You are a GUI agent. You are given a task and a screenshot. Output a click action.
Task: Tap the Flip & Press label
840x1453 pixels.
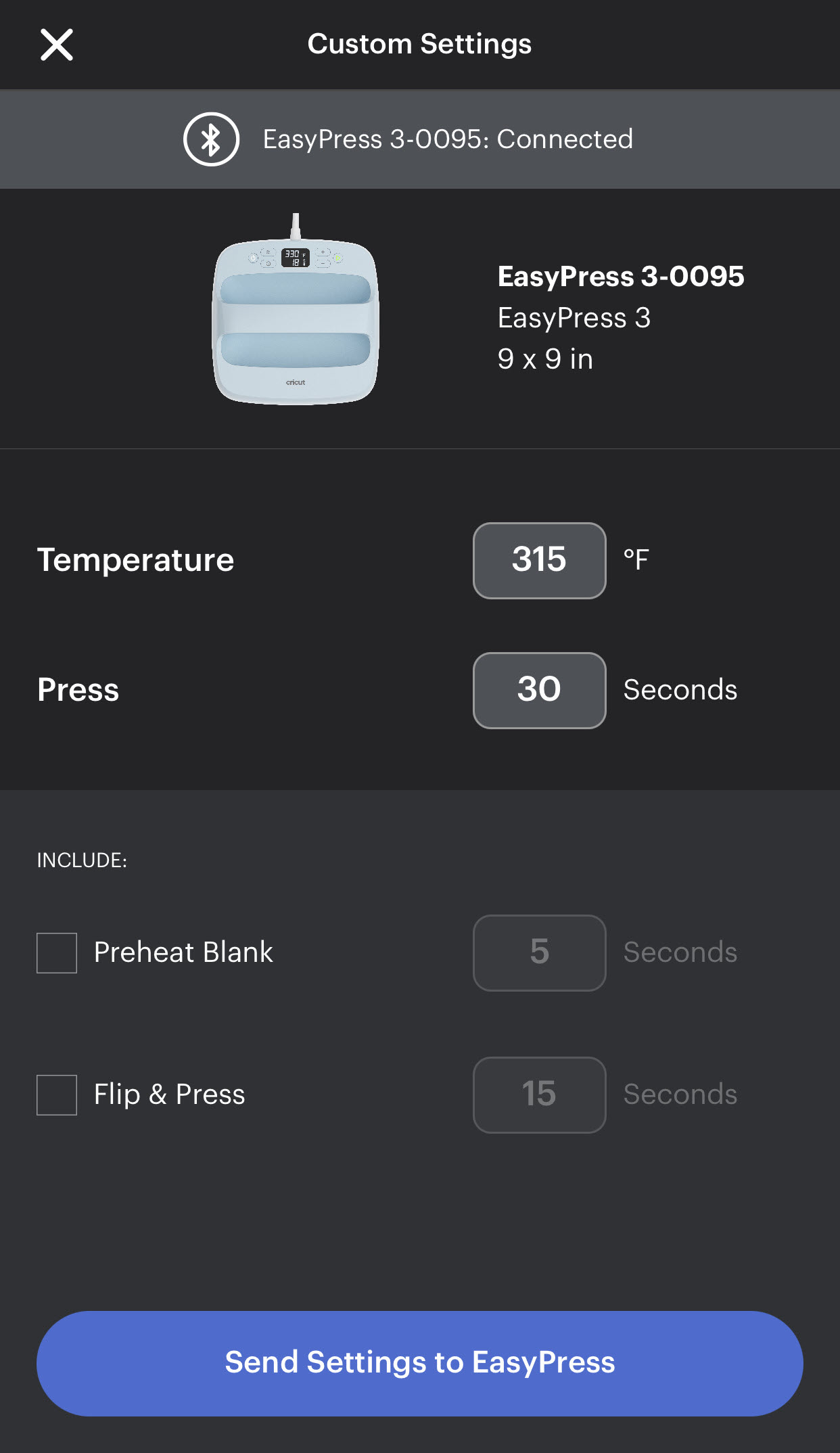tap(169, 1094)
